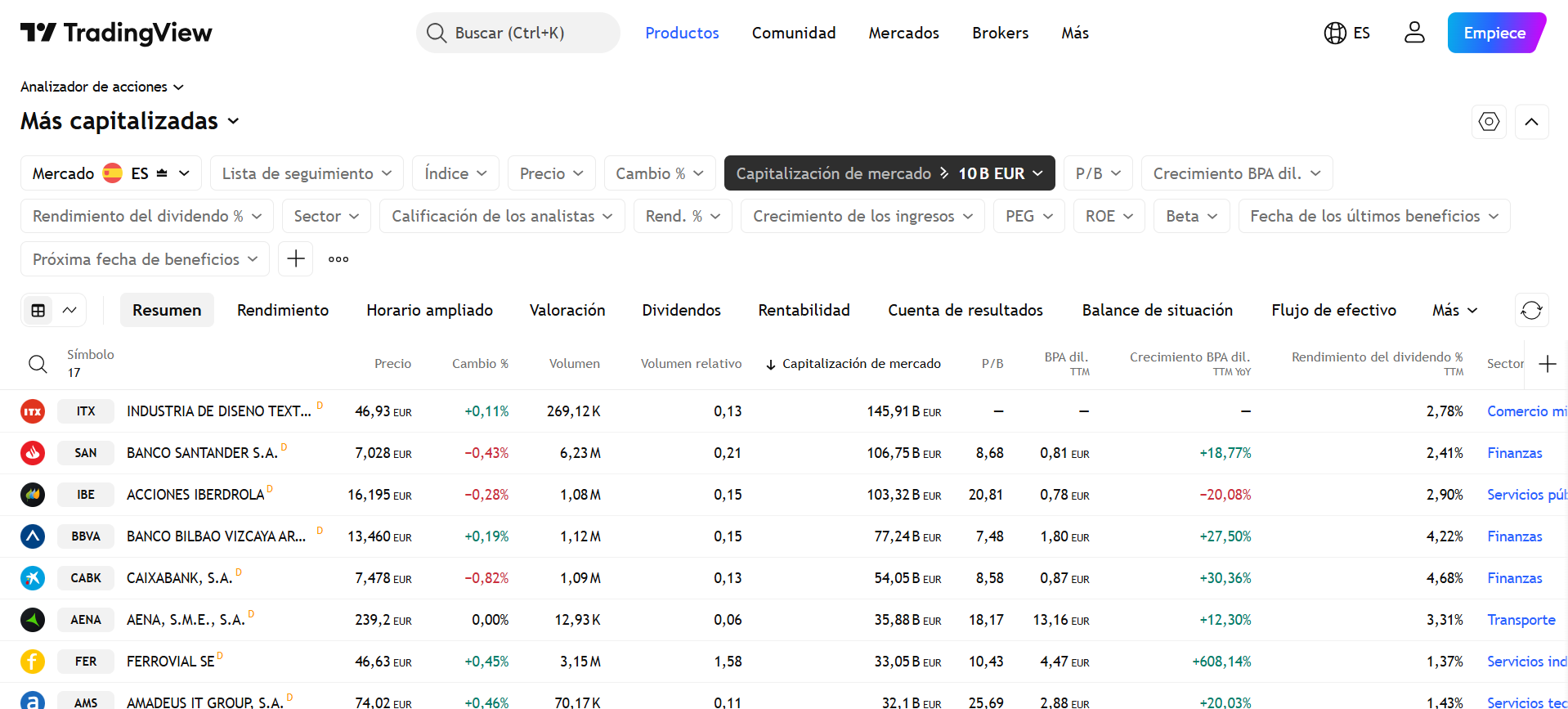Screen dimensions: 1568x709
Task: Switch to Cuenta de resultados tab
Action: (x=965, y=310)
